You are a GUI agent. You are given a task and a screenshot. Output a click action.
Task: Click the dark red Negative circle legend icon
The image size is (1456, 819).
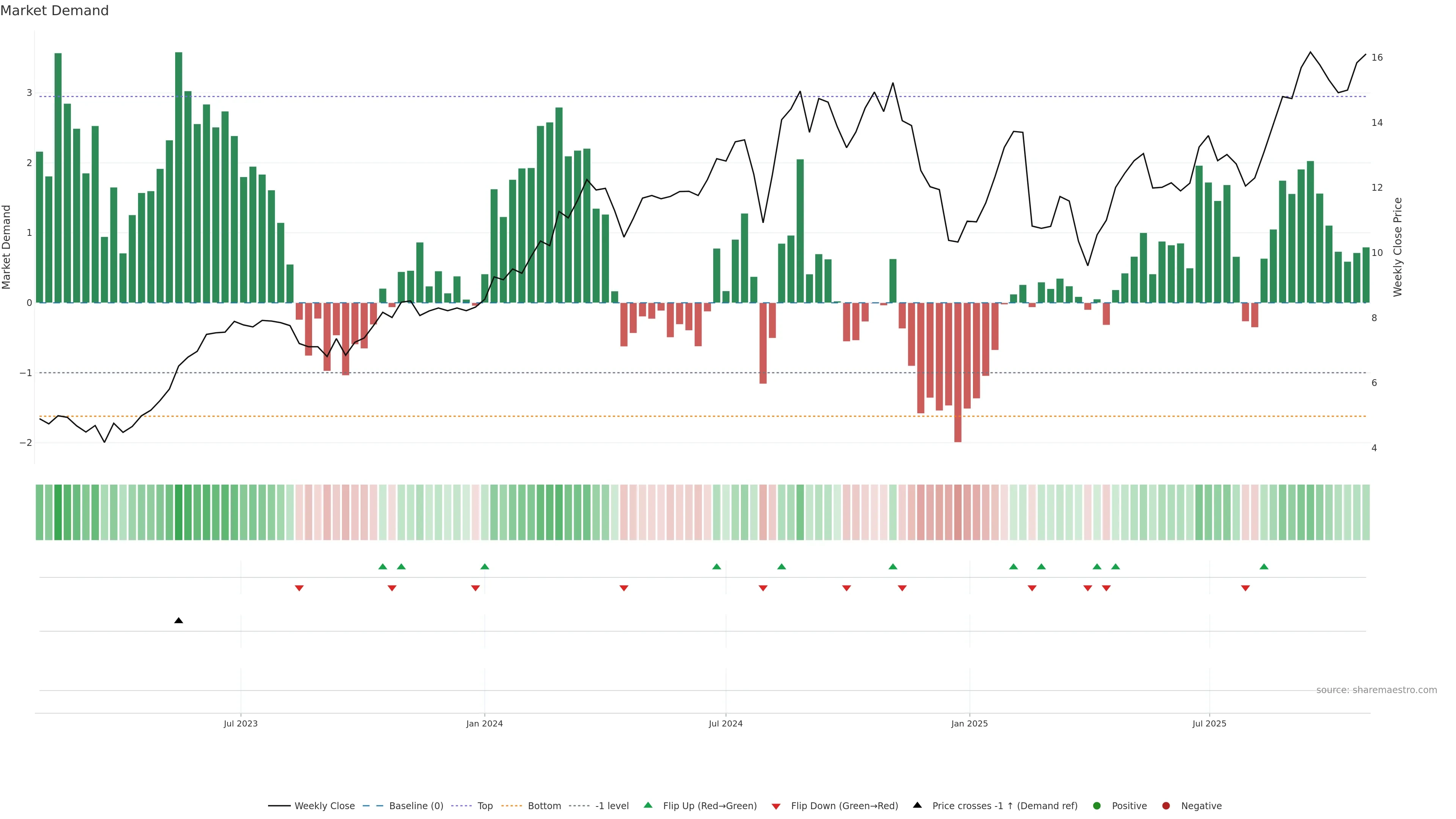pyautogui.click(x=1166, y=806)
